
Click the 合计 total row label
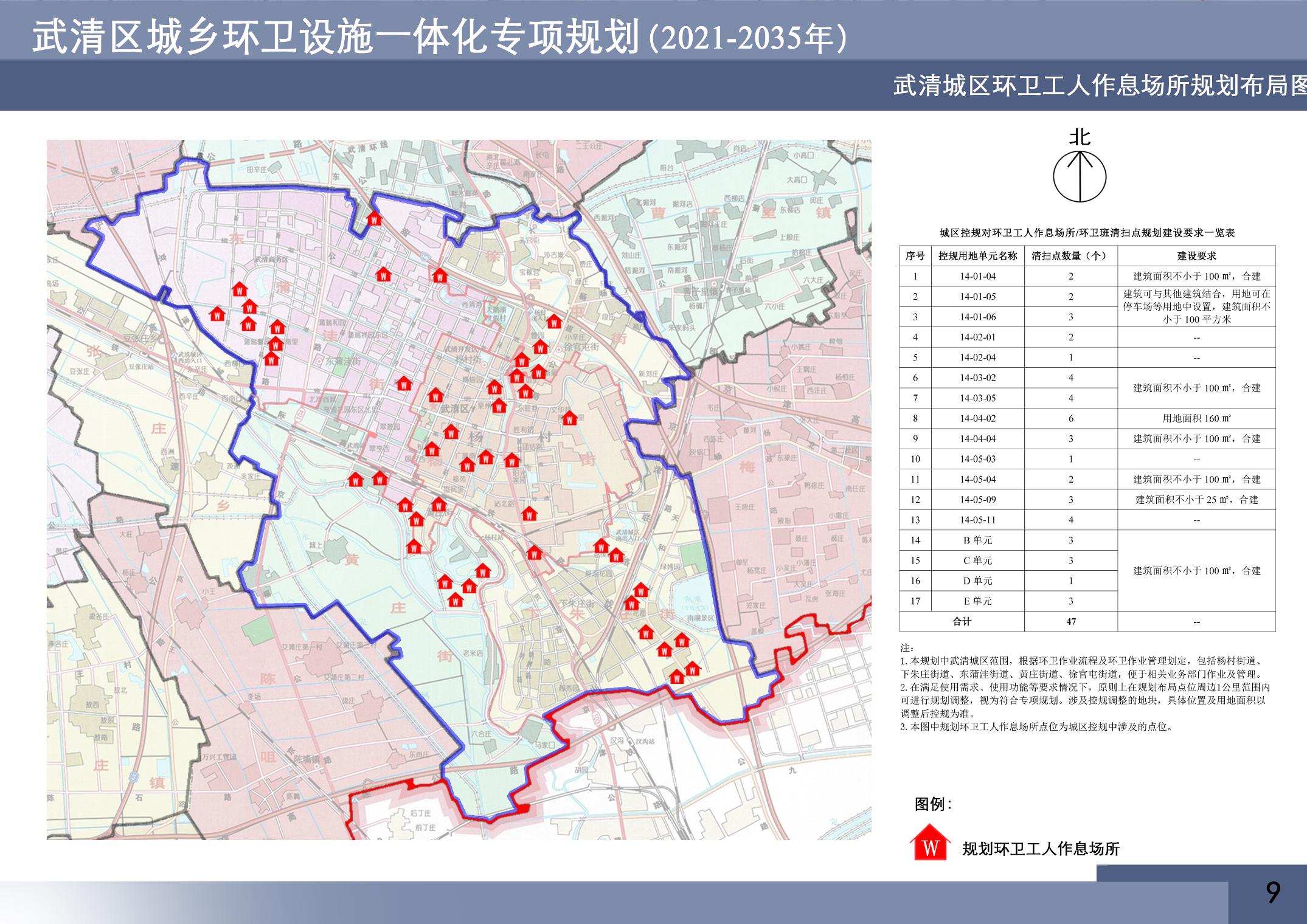(962, 621)
